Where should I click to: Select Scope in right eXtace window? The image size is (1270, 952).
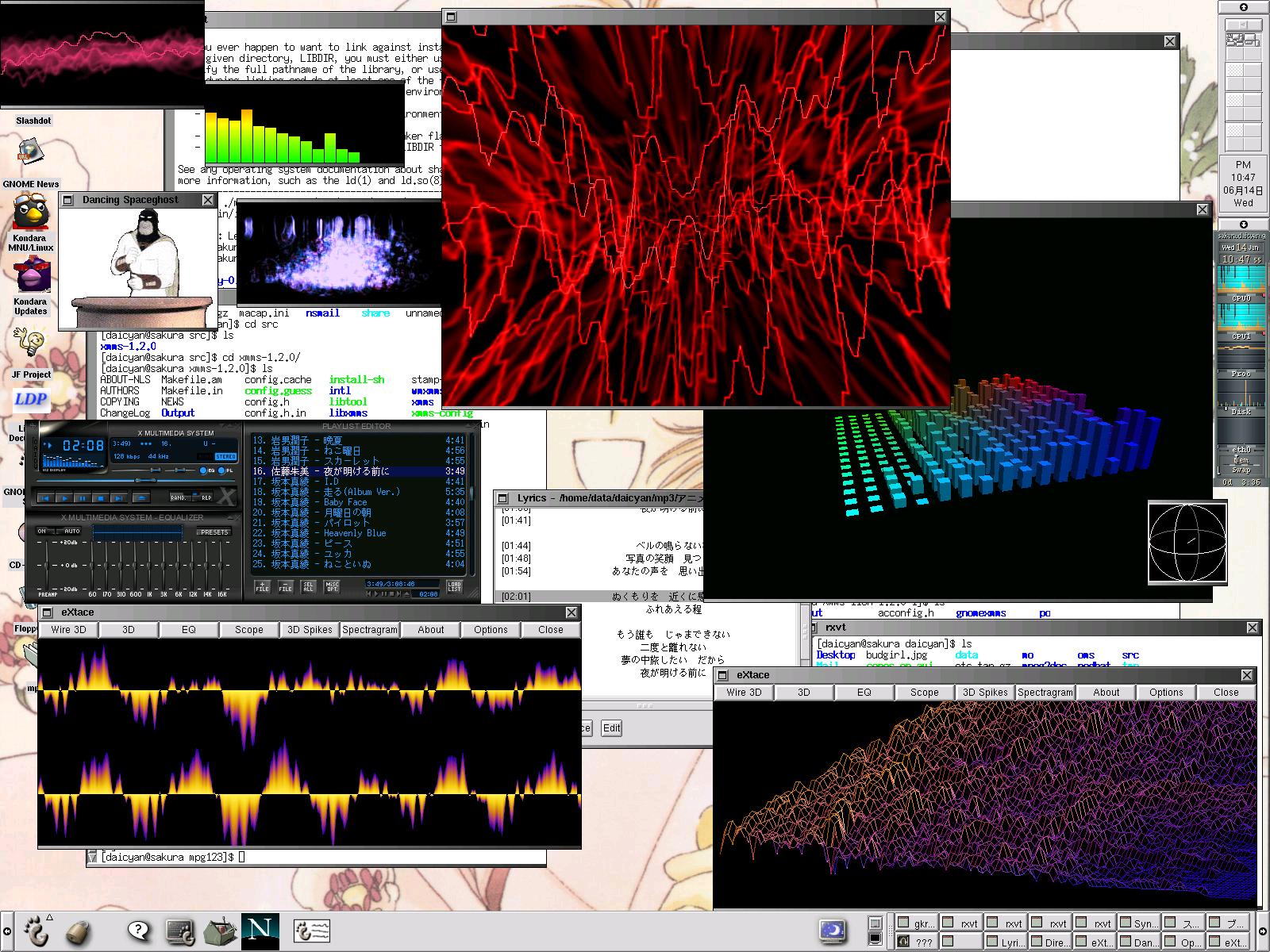pyautogui.click(x=925, y=693)
